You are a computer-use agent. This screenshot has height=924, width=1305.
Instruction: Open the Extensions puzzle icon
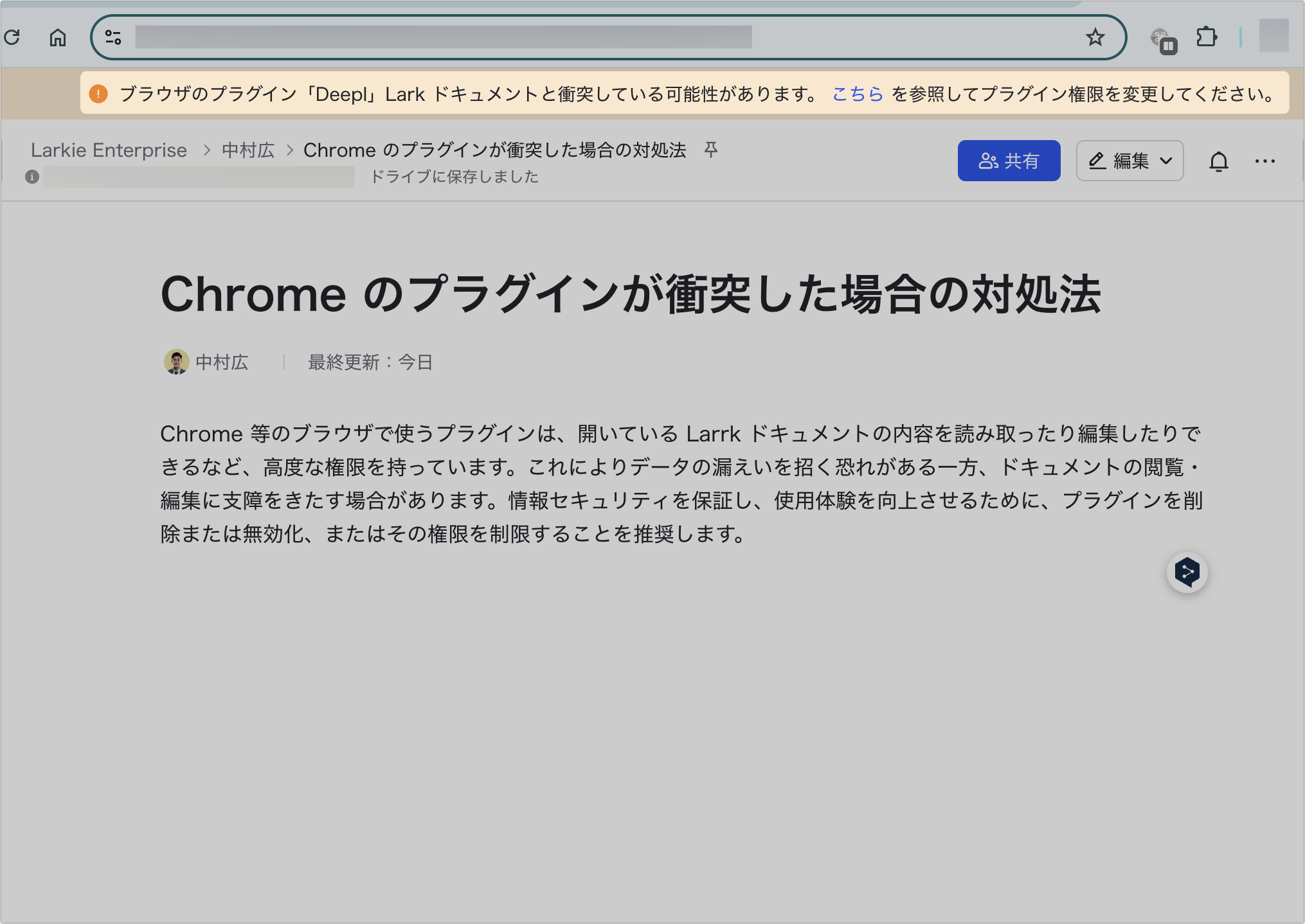coord(1207,37)
